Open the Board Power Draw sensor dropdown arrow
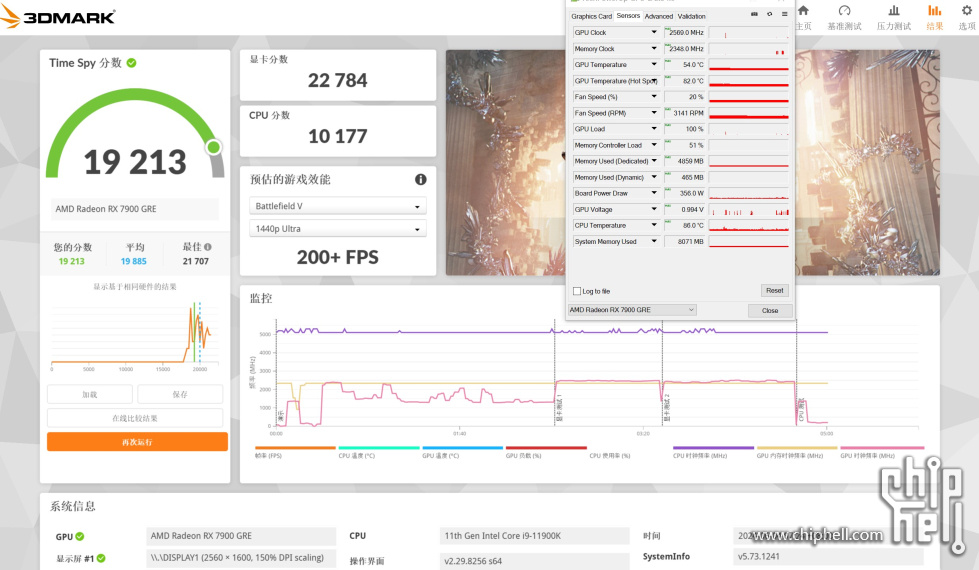The image size is (979, 570). click(654, 194)
